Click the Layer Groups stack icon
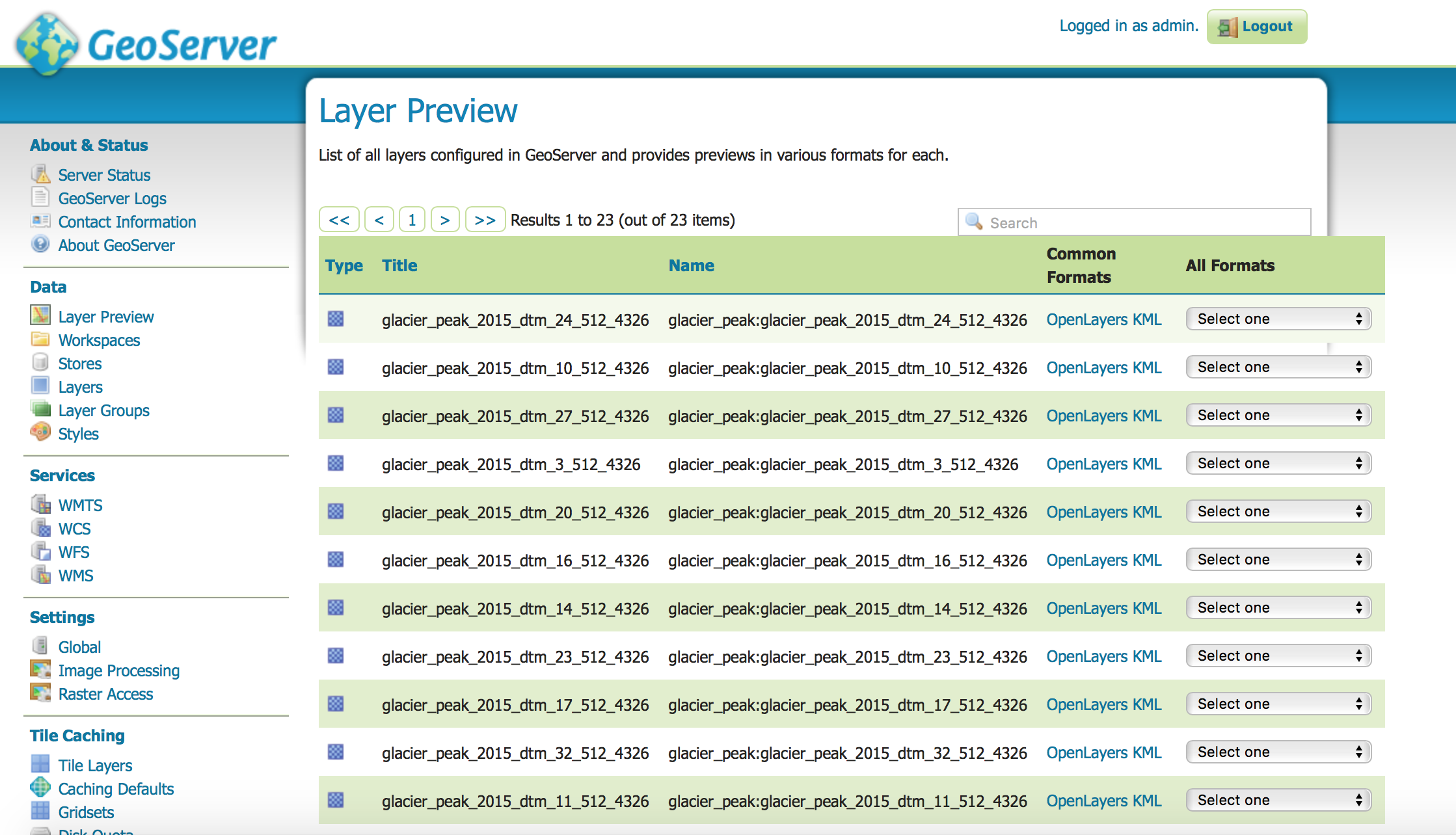The width and height of the screenshot is (1456, 835). 40,409
